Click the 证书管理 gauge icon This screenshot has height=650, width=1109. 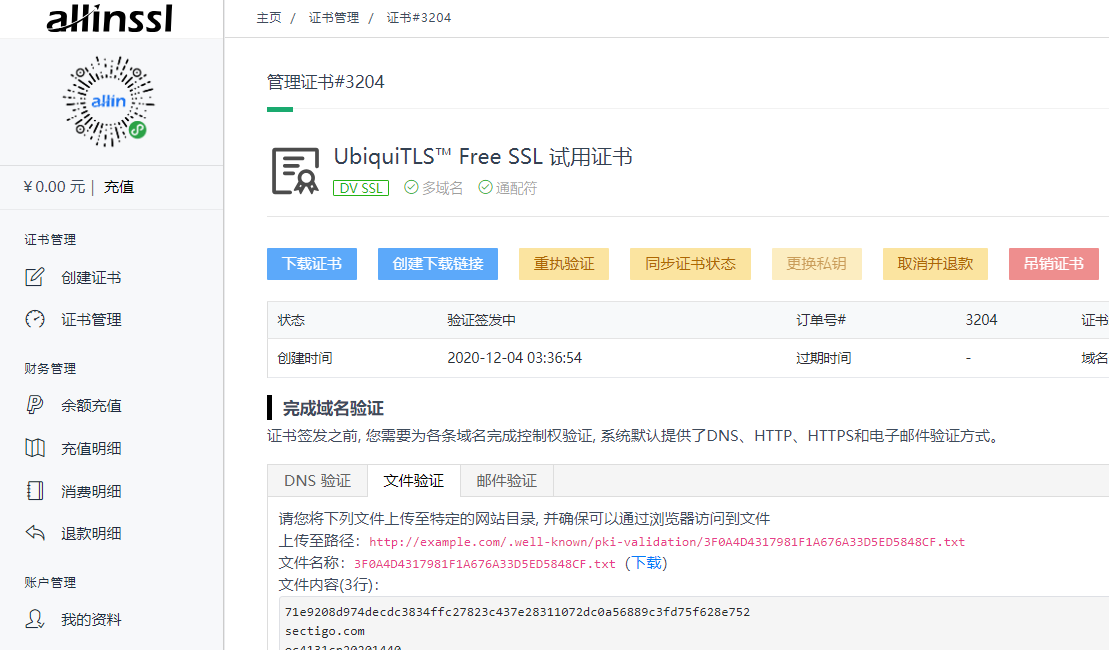click(35, 319)
